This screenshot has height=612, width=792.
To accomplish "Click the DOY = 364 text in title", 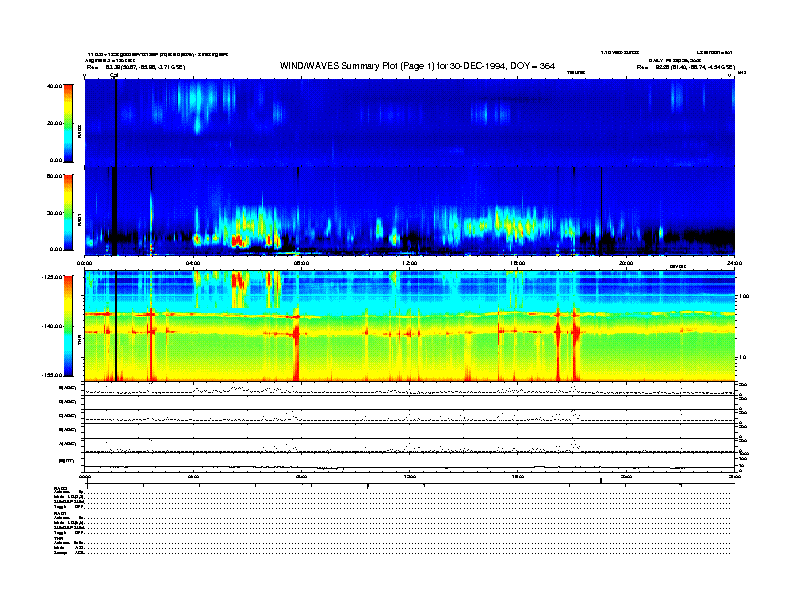I will [x=533, y=66].
